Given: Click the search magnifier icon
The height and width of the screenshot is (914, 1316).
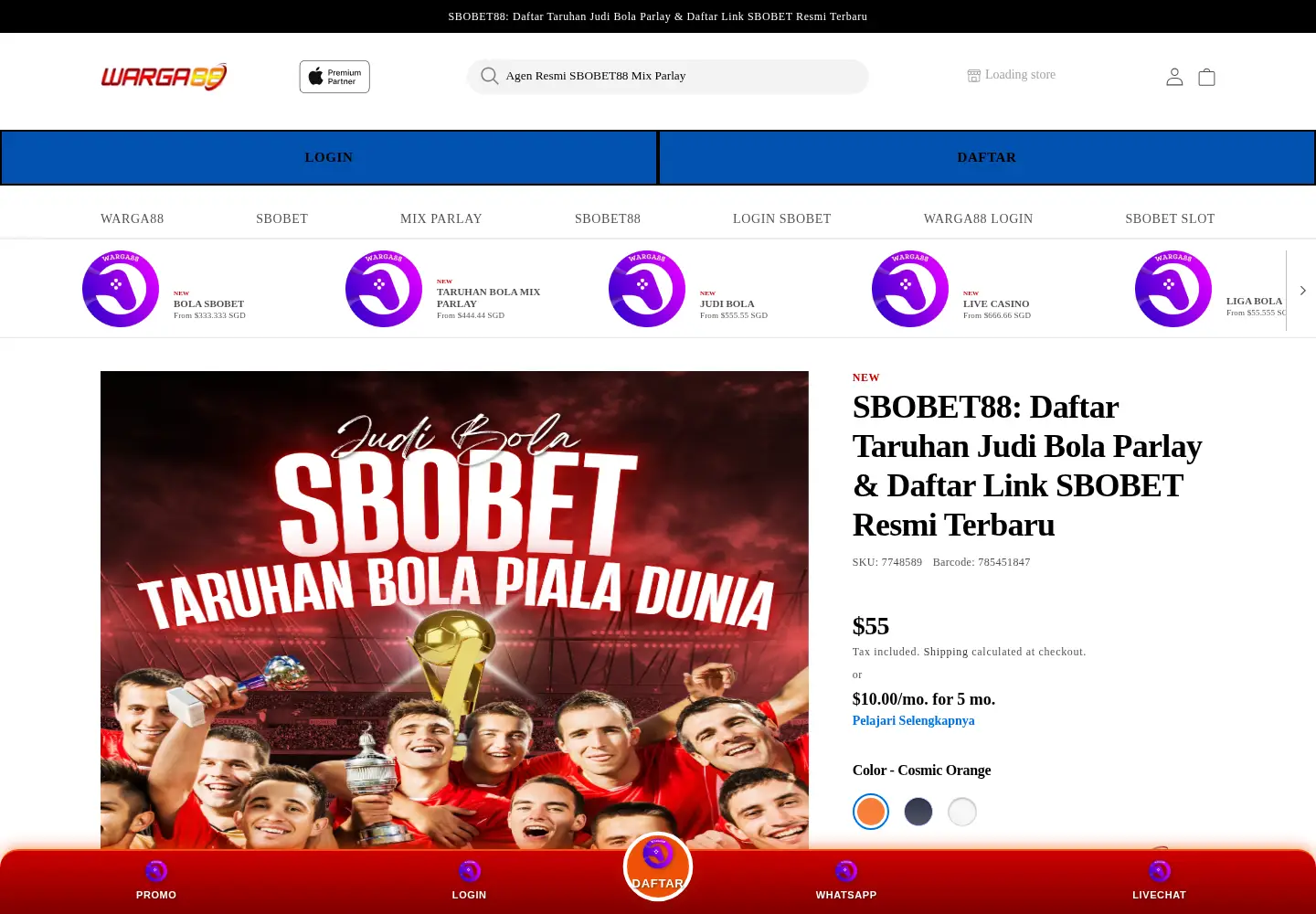Looking at the screenshot, I should click(490, 76).
